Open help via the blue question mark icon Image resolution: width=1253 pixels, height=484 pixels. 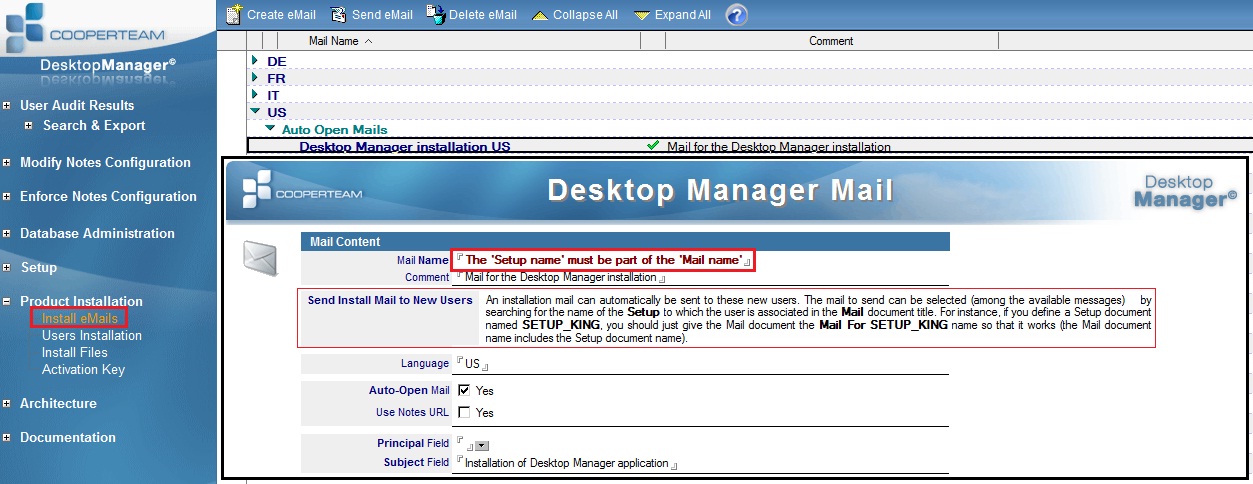(736, 15)
